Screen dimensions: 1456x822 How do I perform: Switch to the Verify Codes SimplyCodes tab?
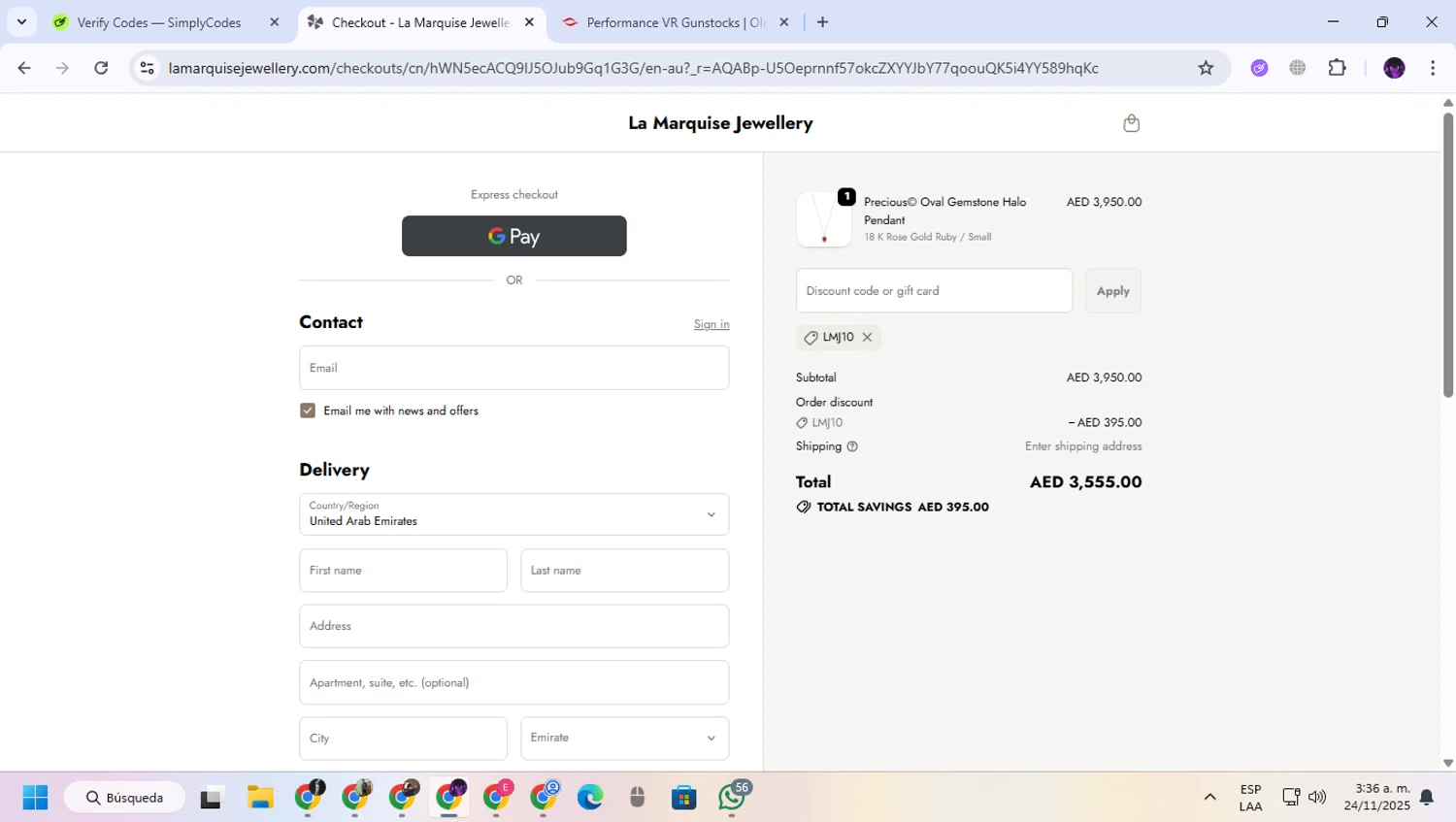(x=159, y=22)
